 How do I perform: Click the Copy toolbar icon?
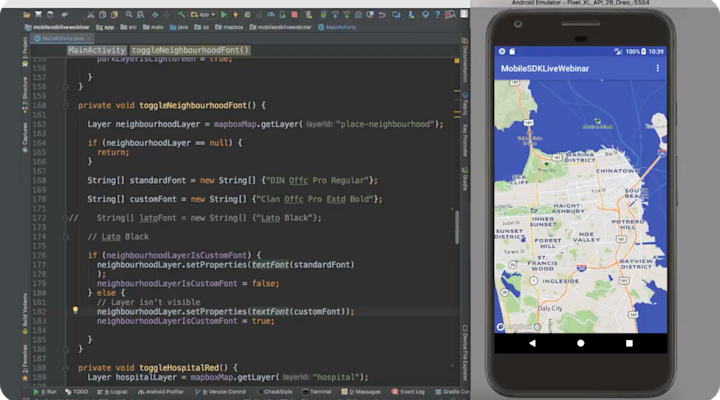(x=102, y=15)
